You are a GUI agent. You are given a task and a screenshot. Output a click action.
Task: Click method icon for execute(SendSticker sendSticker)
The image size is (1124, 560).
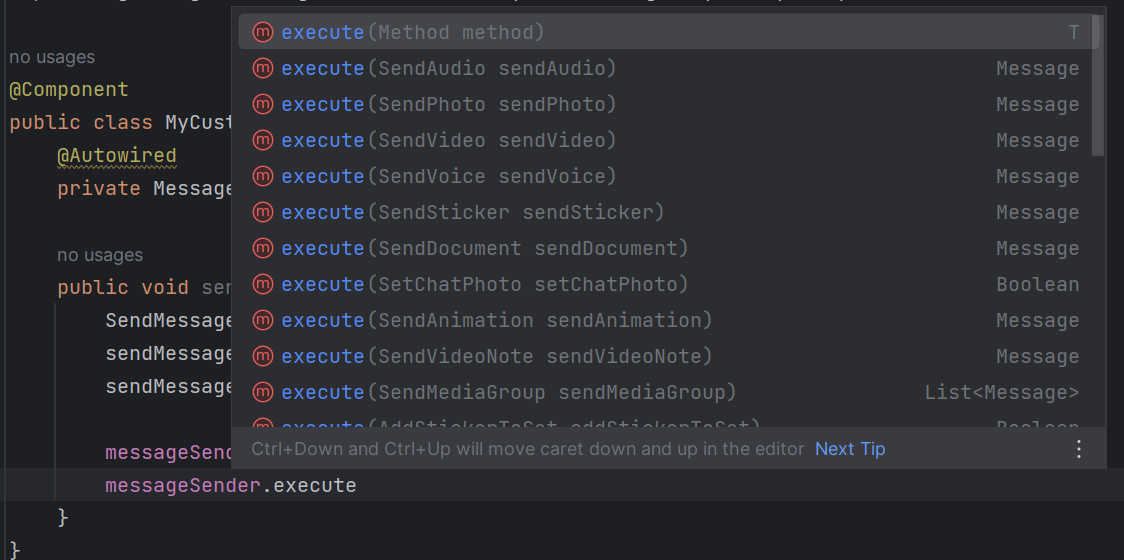pos(263,212)
